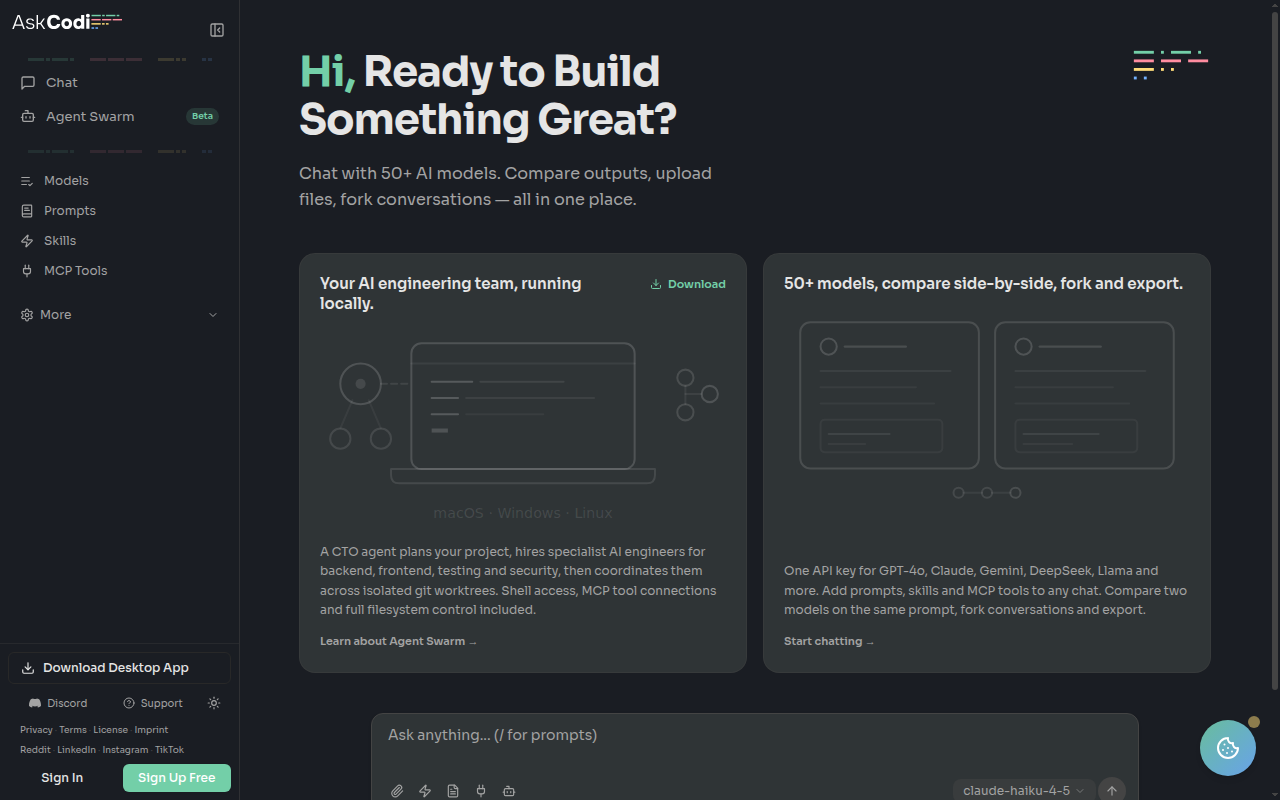Image resolution: width=1280 pixels, height=800 pixels.
Task: Open Chat in the sidebar
Action: [x=120, y=83]
